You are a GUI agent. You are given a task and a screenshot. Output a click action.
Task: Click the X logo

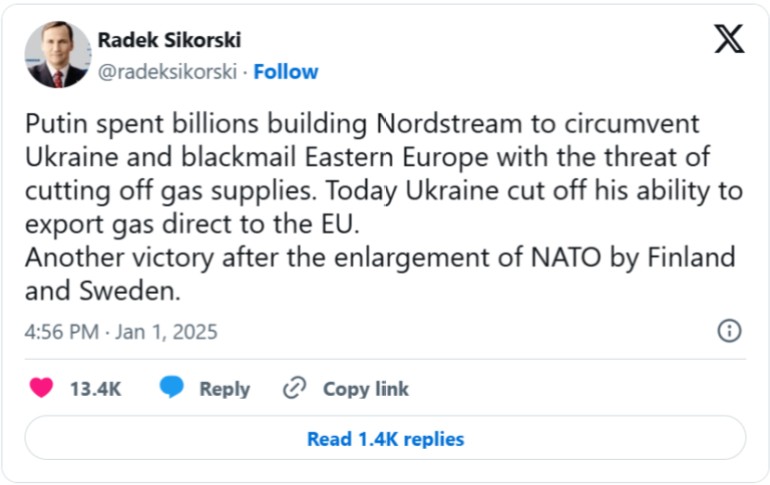coord(728,38)
